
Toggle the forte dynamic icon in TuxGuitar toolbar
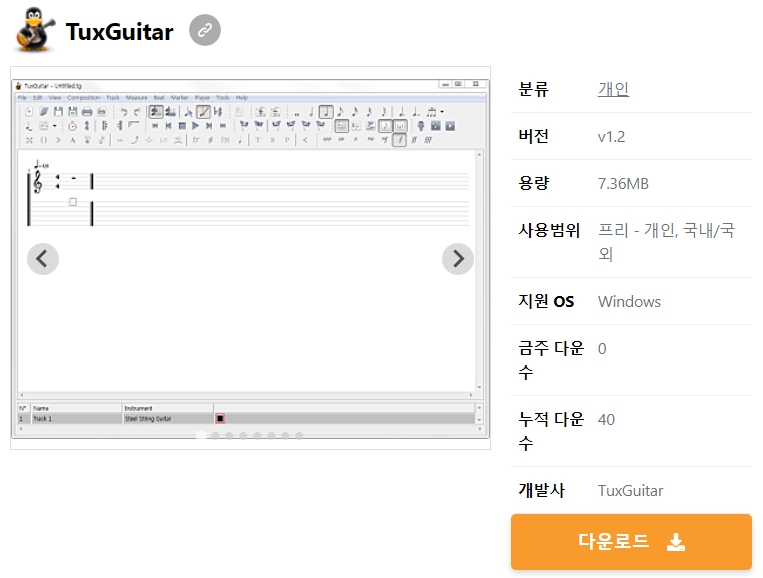click(x=400, y=140)
